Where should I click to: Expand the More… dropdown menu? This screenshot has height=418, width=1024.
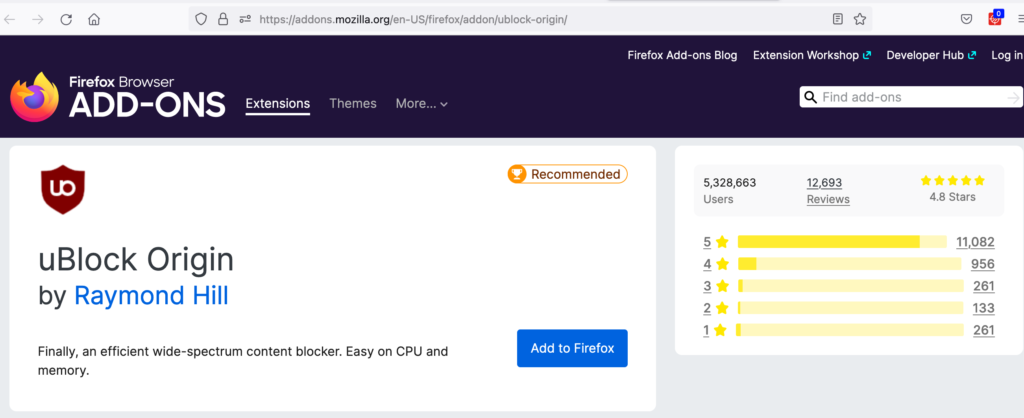[421, 103]
